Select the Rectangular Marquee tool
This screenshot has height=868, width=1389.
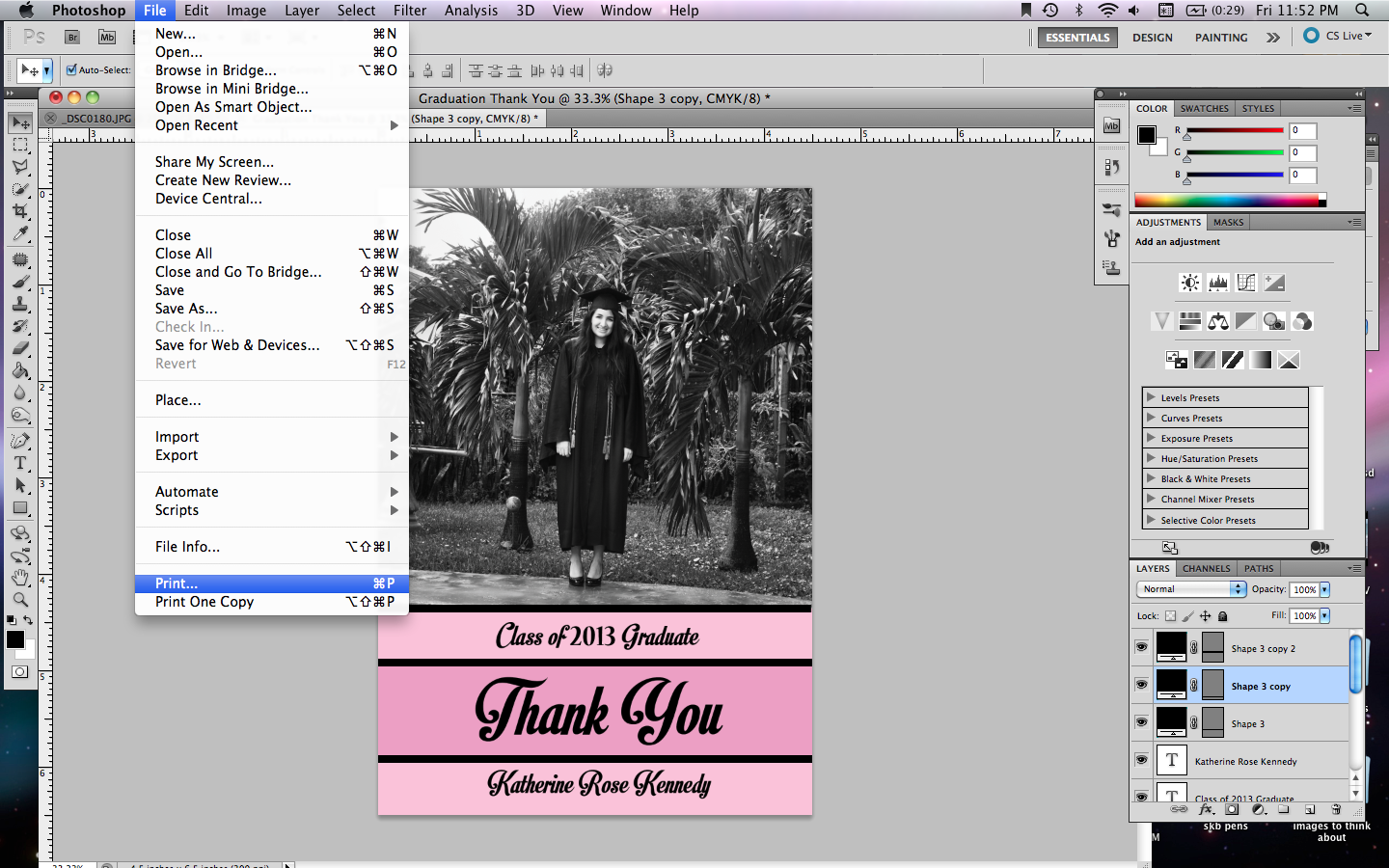point(20,145)
